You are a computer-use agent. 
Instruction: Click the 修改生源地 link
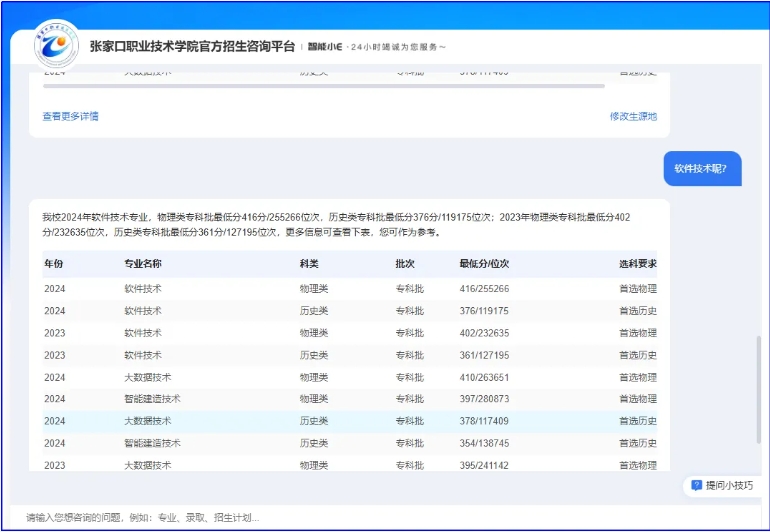[x=633, y=116]
